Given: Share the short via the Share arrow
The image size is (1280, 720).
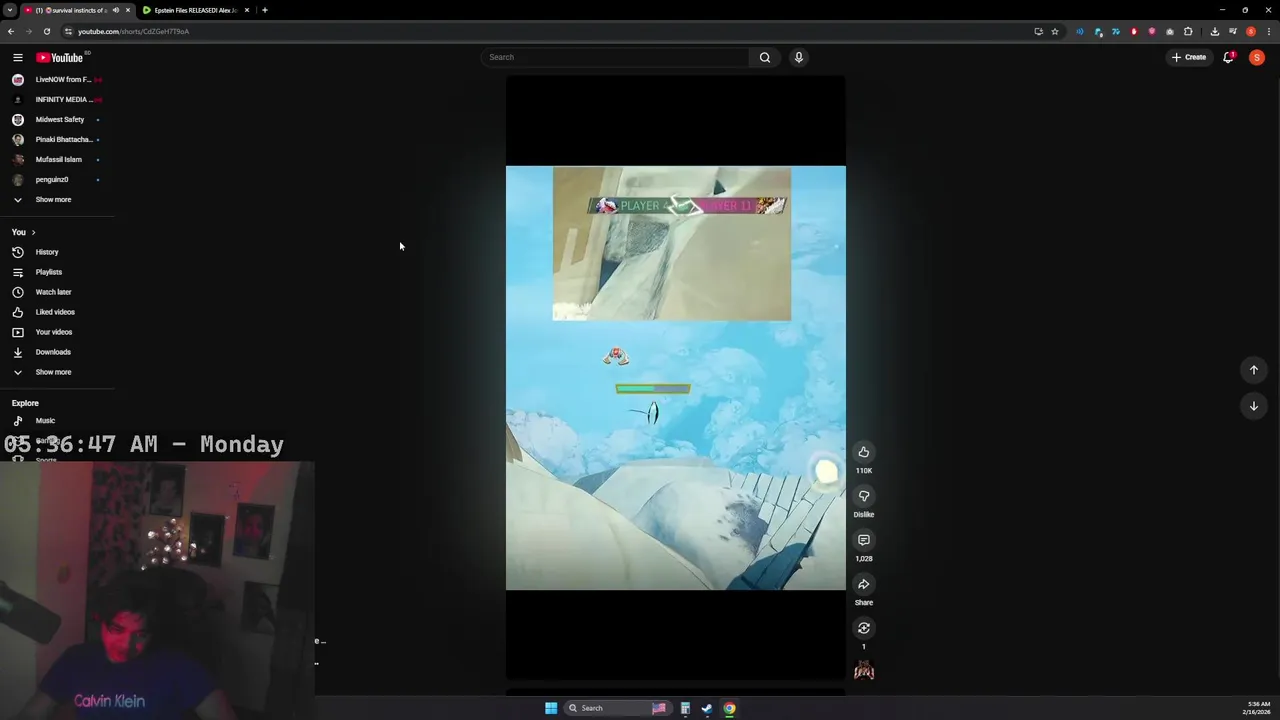Looking at the screenshot, I should (x=864, y=584).
